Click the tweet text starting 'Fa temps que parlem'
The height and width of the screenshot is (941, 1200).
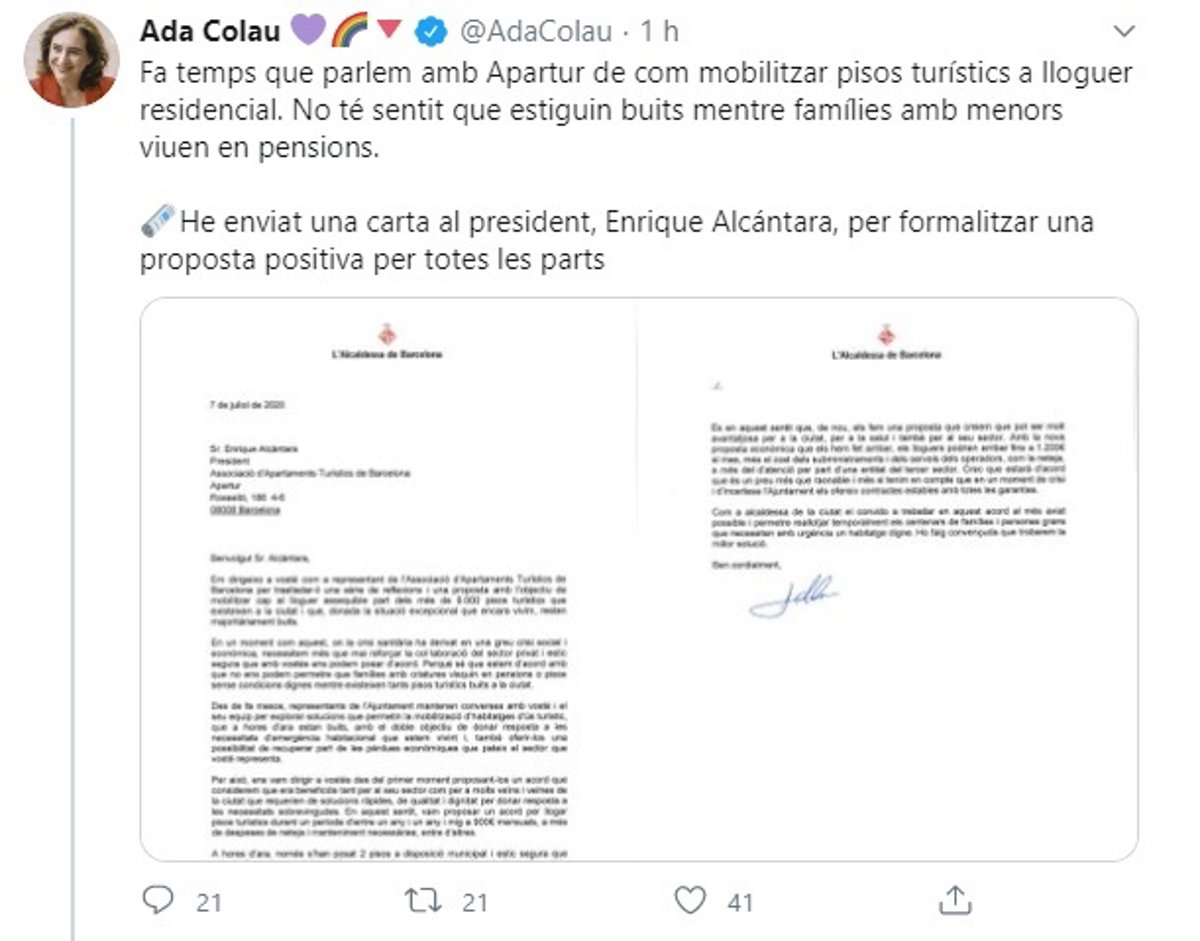click(x=601, y=110)
